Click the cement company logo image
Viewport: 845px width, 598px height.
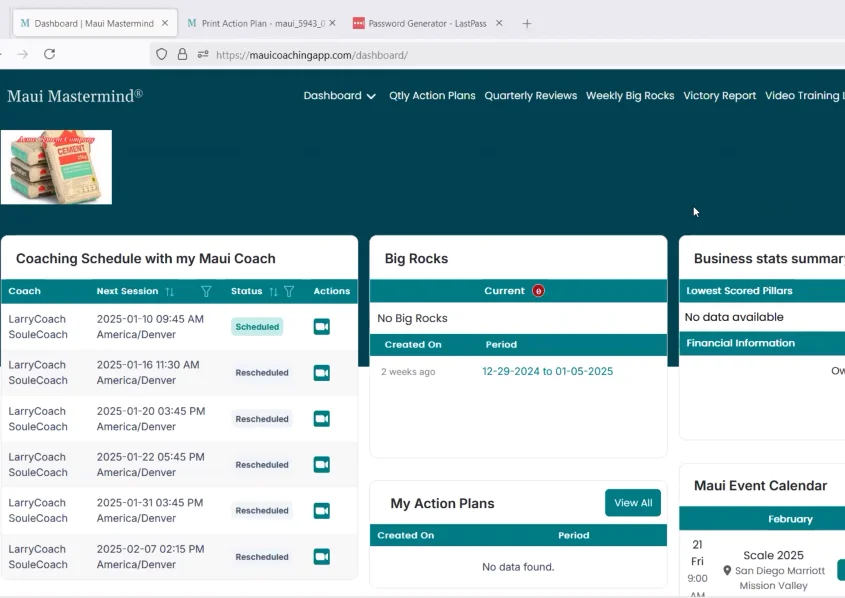pyautogui.click(x=57, y=167)
